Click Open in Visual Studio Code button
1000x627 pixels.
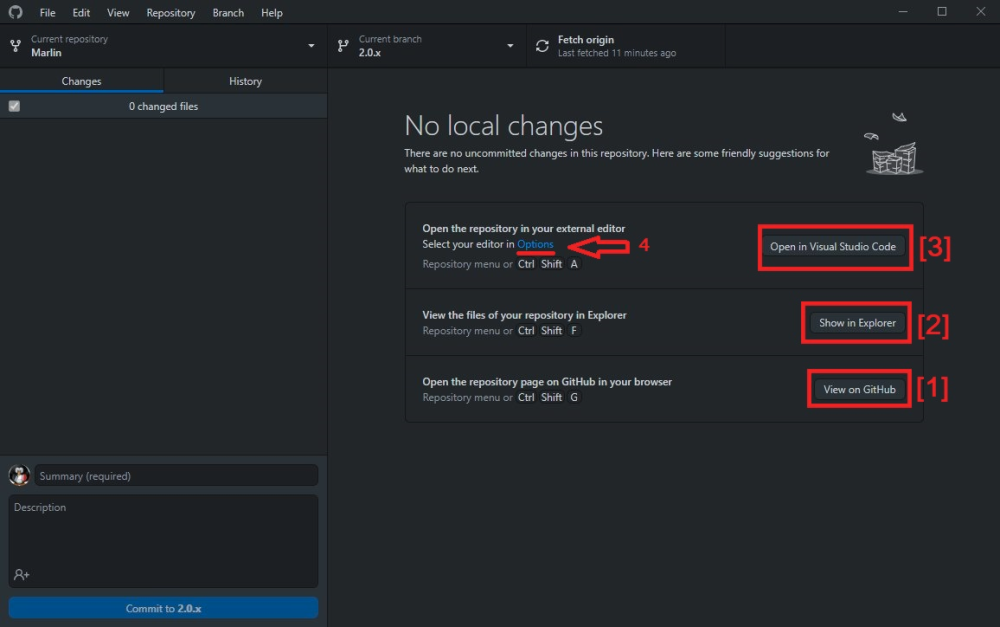pyautogui.click(x=833, y=247)
